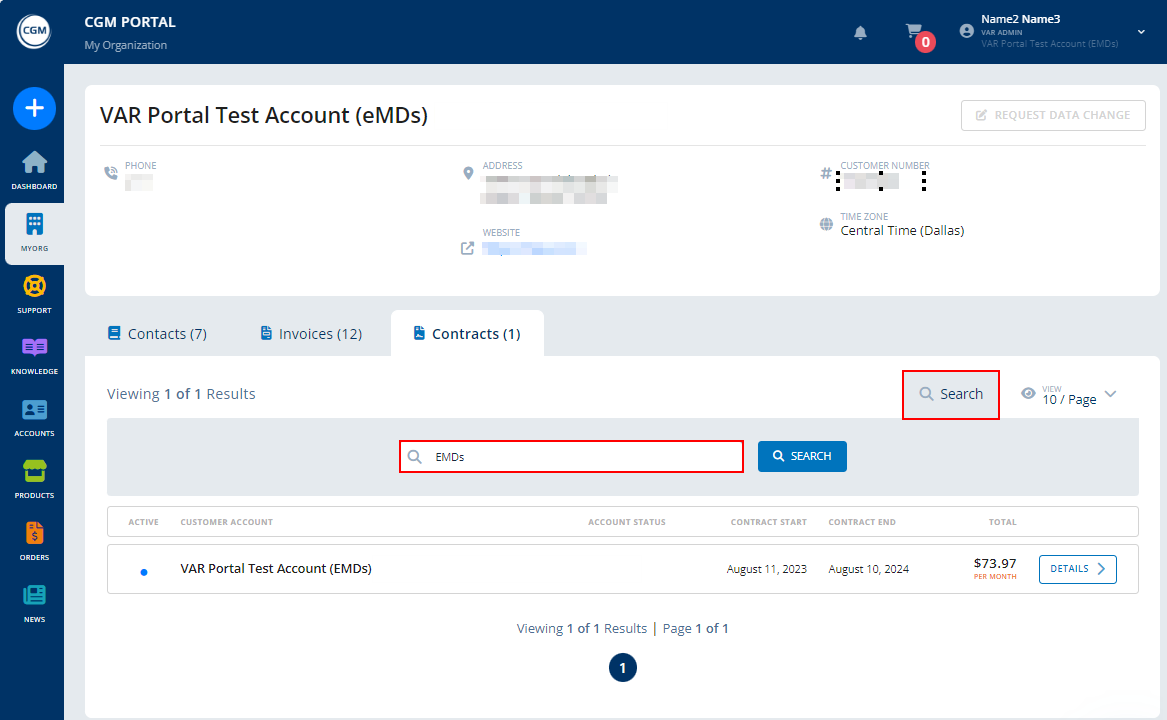Open the shopping cart icon

point(917,31)
